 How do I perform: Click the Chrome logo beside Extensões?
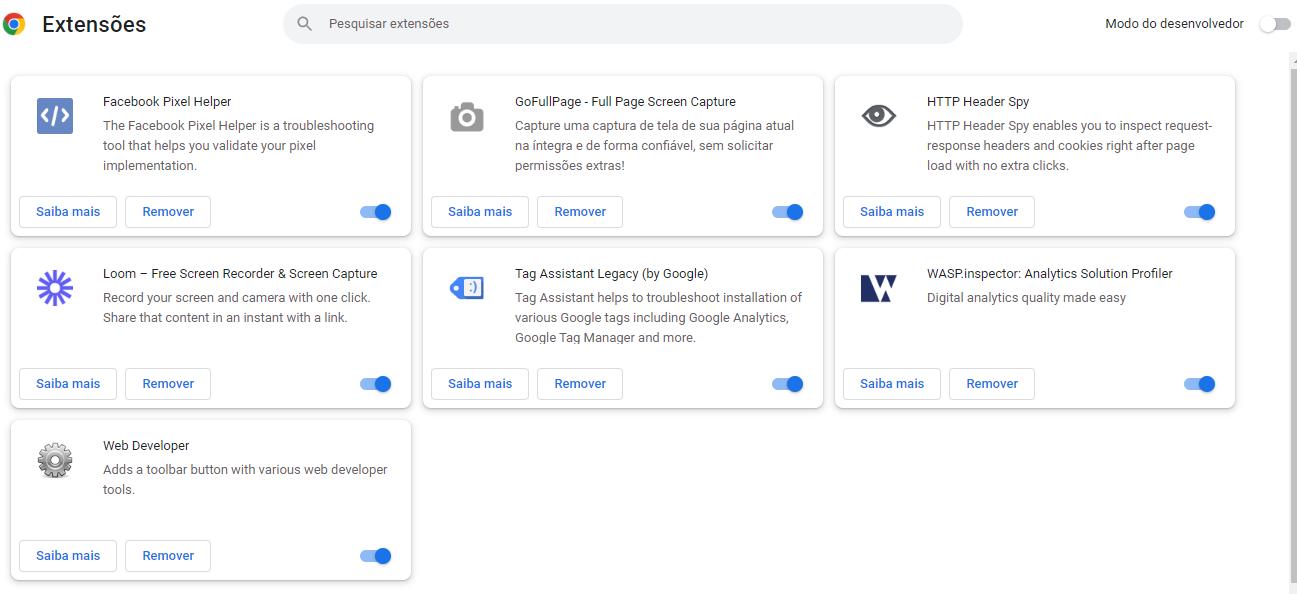pyautogui.click(x=14, y=24)
